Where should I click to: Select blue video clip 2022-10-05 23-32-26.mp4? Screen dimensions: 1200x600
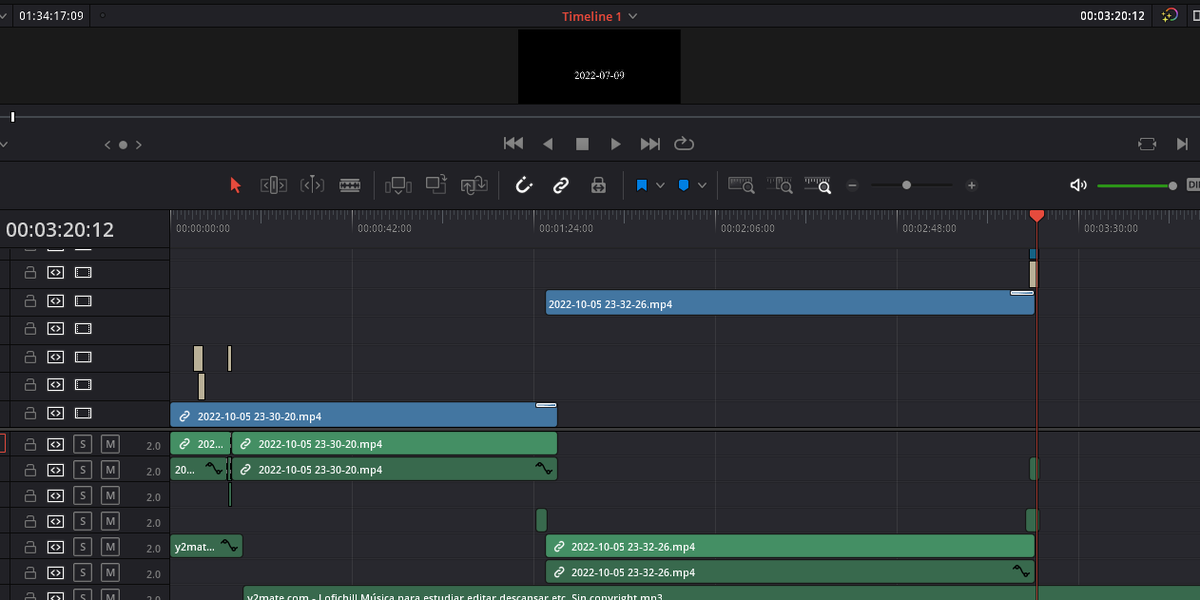pyautogui.click(x=790, y=303)
